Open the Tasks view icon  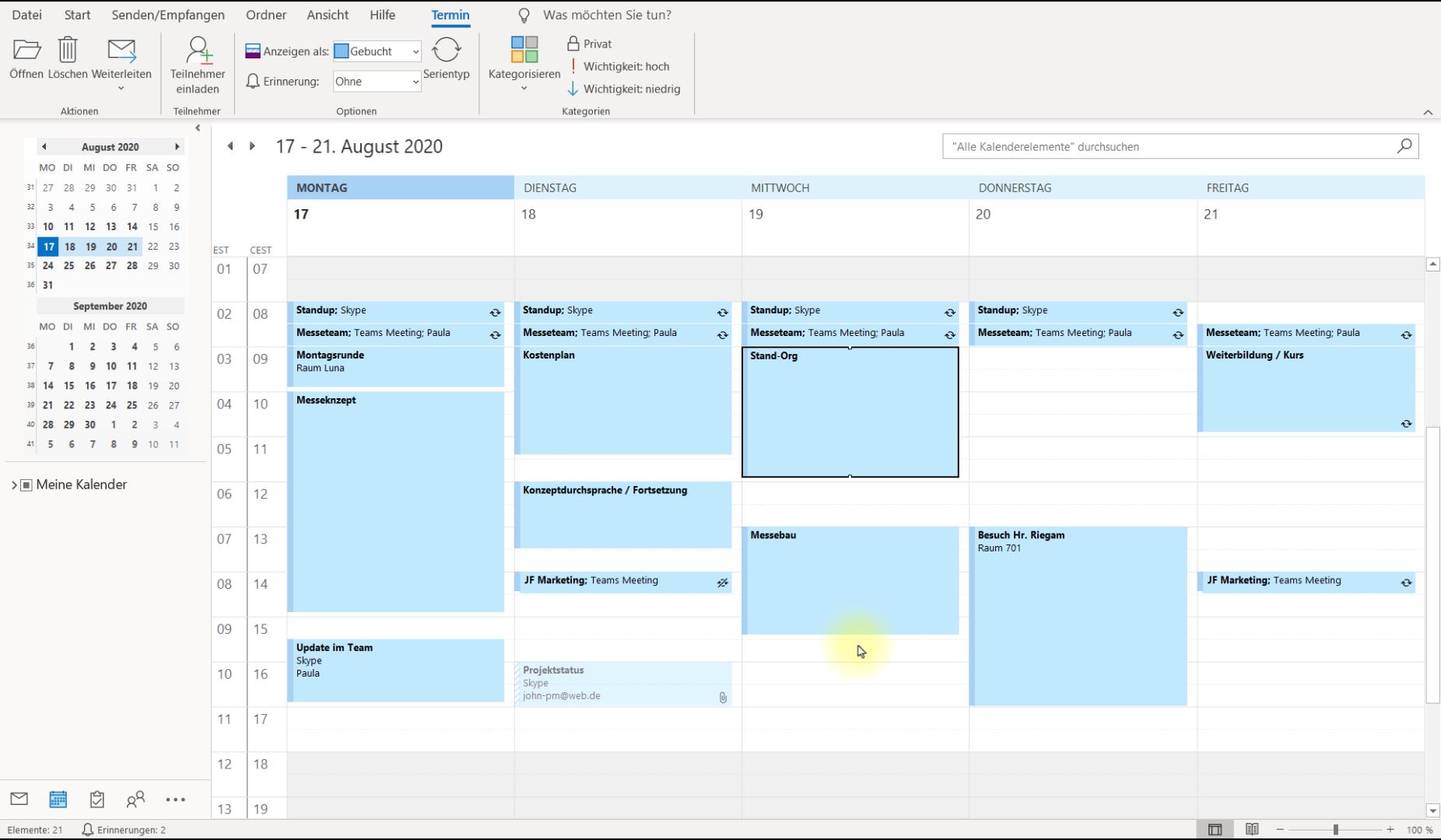96,799
